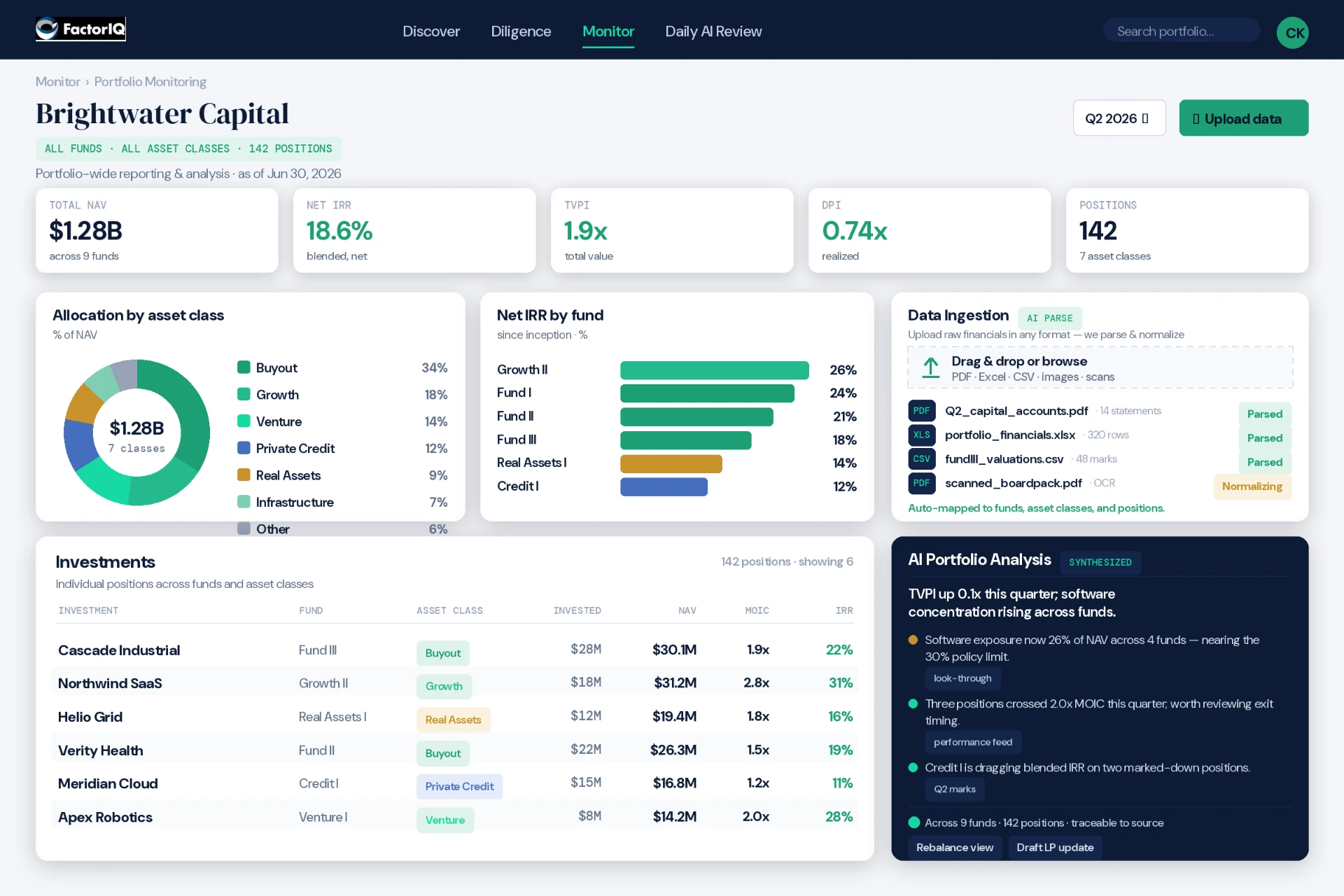The image size is (1344, 896).
Task: Select the scanned_boardpack.pdf file name
Action: [1013, 483]
